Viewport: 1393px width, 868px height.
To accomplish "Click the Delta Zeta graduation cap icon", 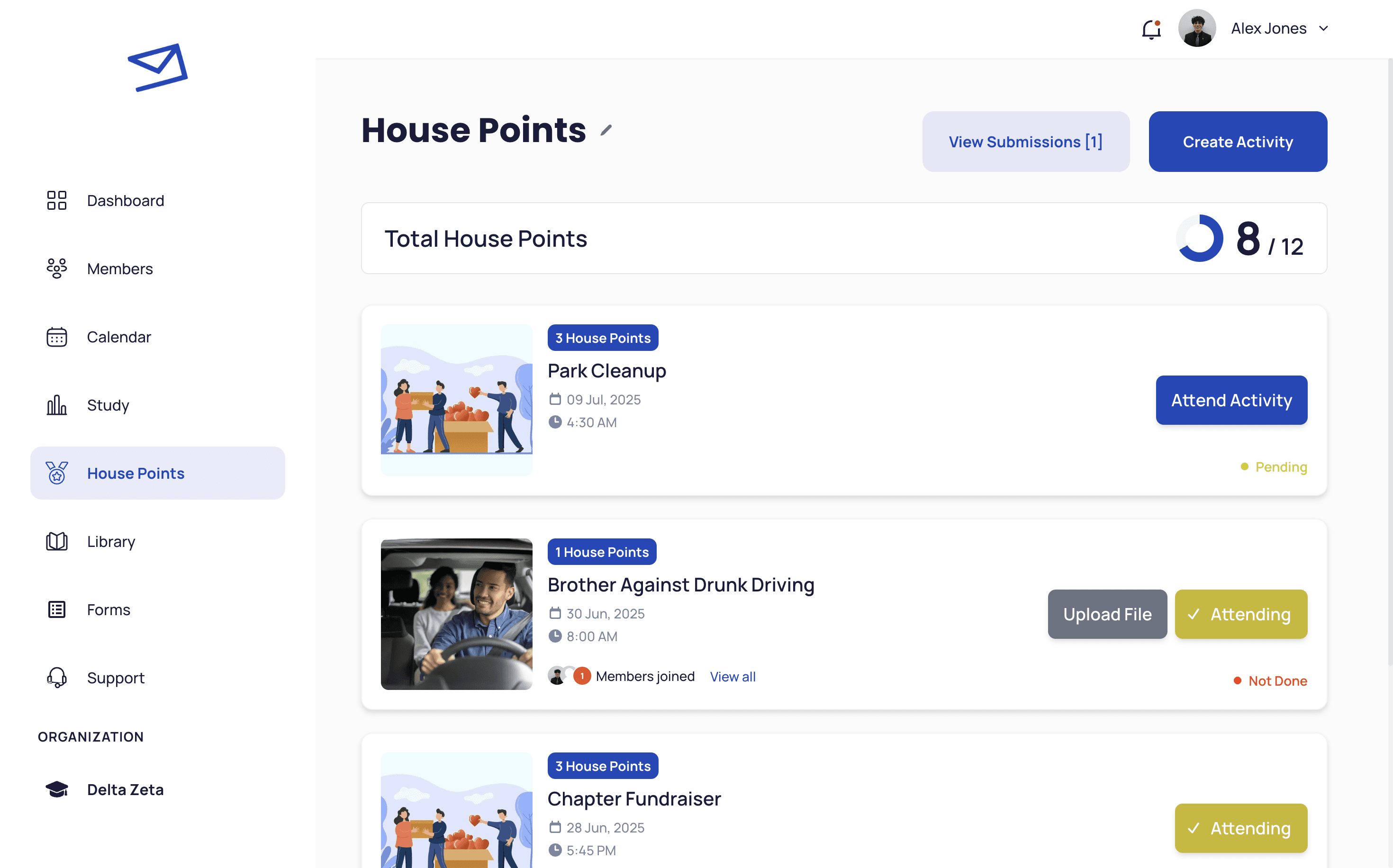I will 56,789.
